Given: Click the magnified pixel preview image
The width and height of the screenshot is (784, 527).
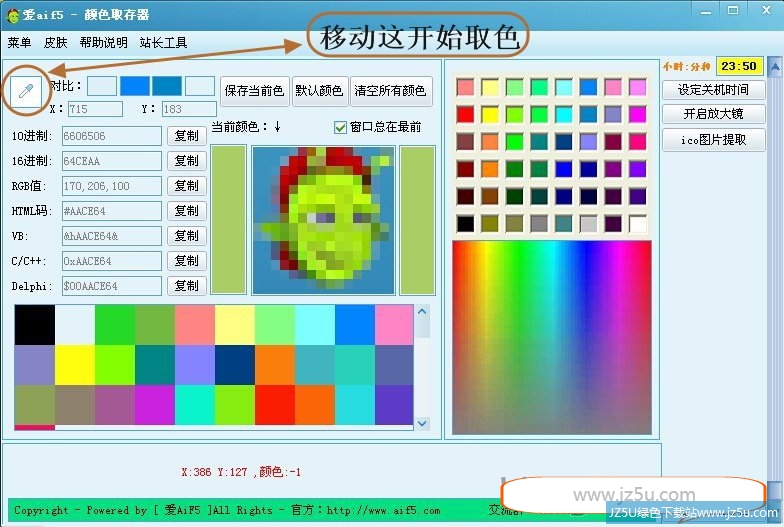Looking at the screenshot, I should (324, 220).
